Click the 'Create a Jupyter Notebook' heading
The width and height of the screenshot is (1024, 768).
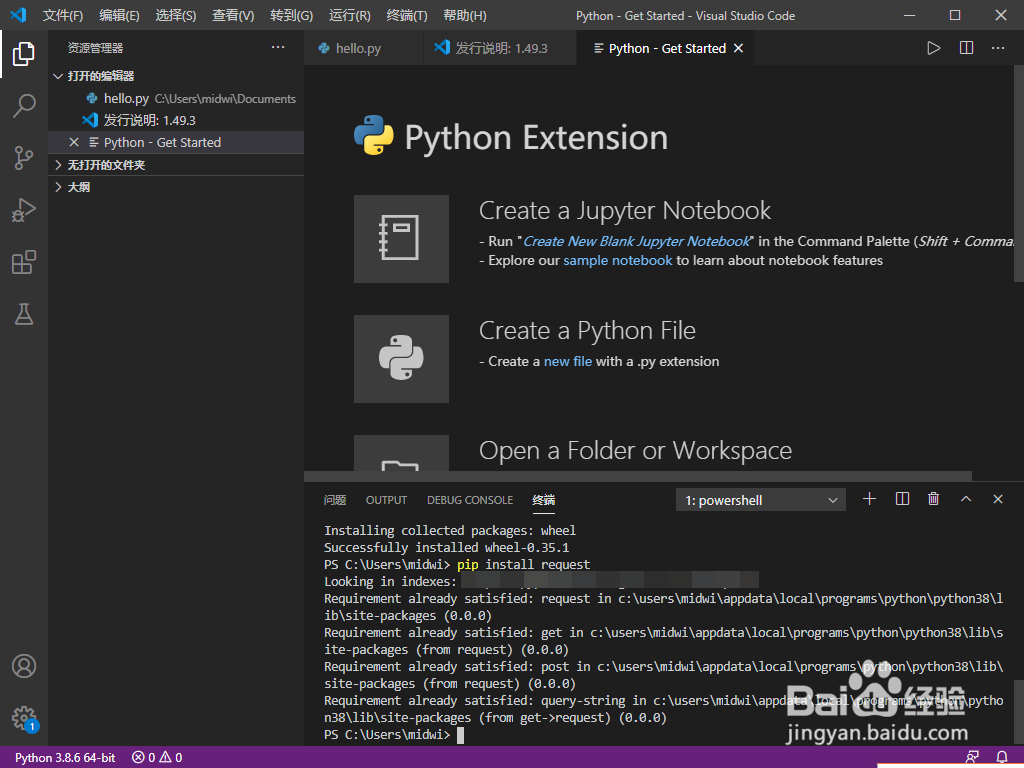[x=624, y=210]
